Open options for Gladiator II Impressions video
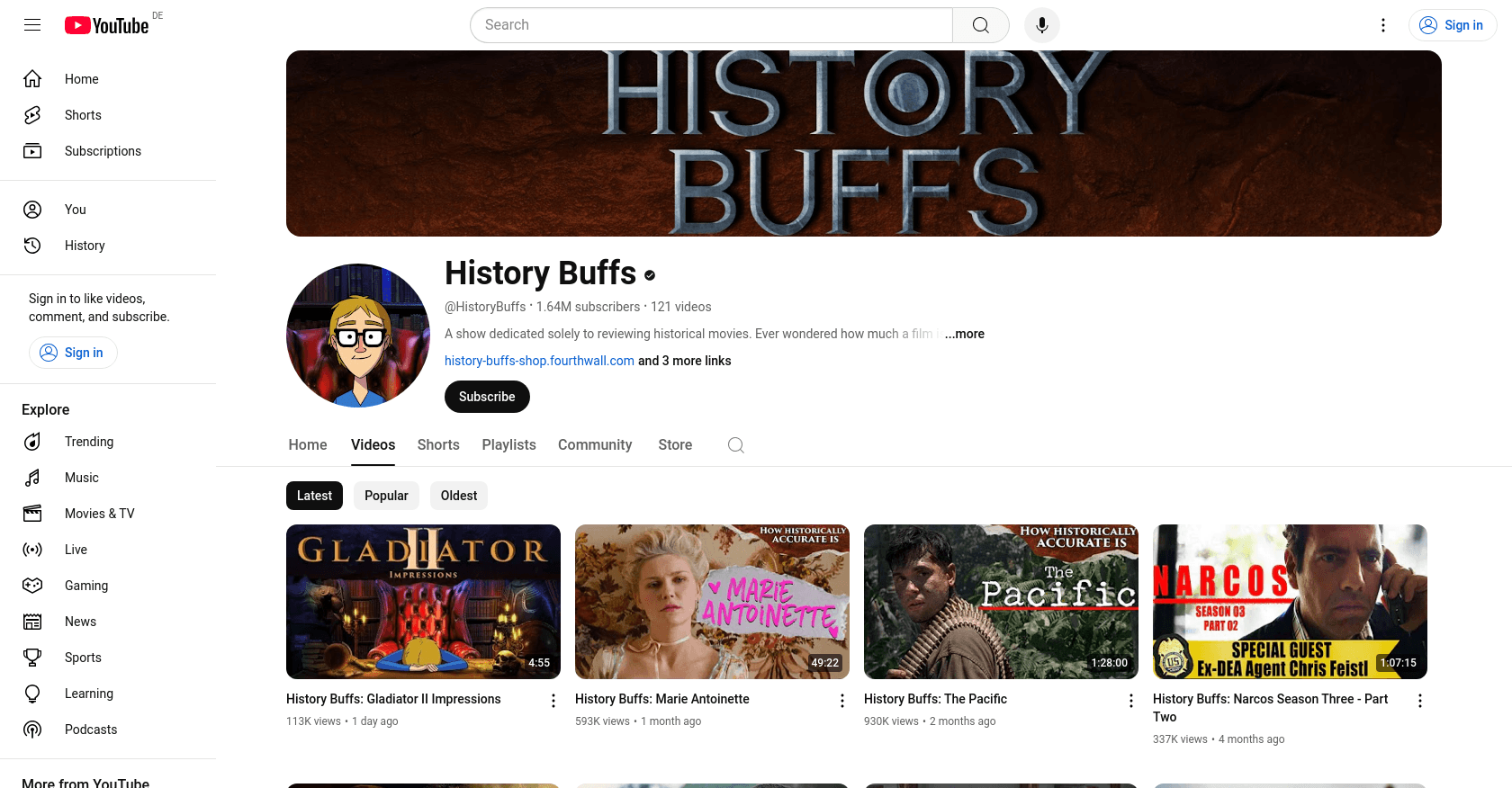This screenshot has height=788, width=1512. tap(553, 701)
